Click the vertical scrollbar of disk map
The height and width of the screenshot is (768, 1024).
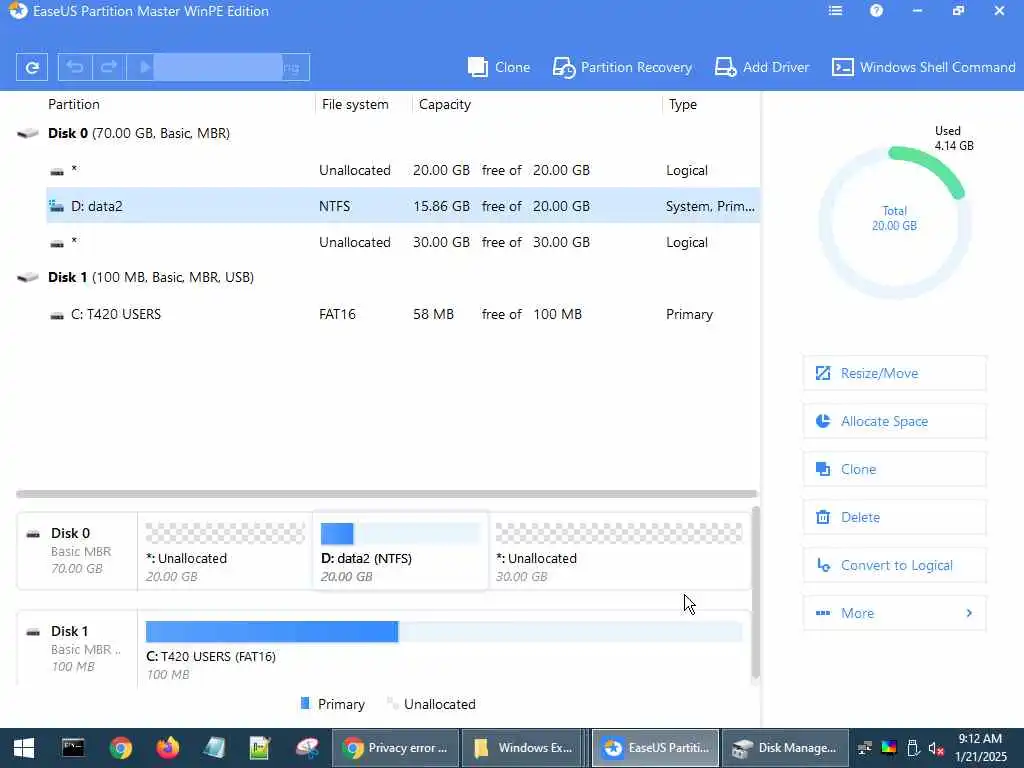(756, 593)
